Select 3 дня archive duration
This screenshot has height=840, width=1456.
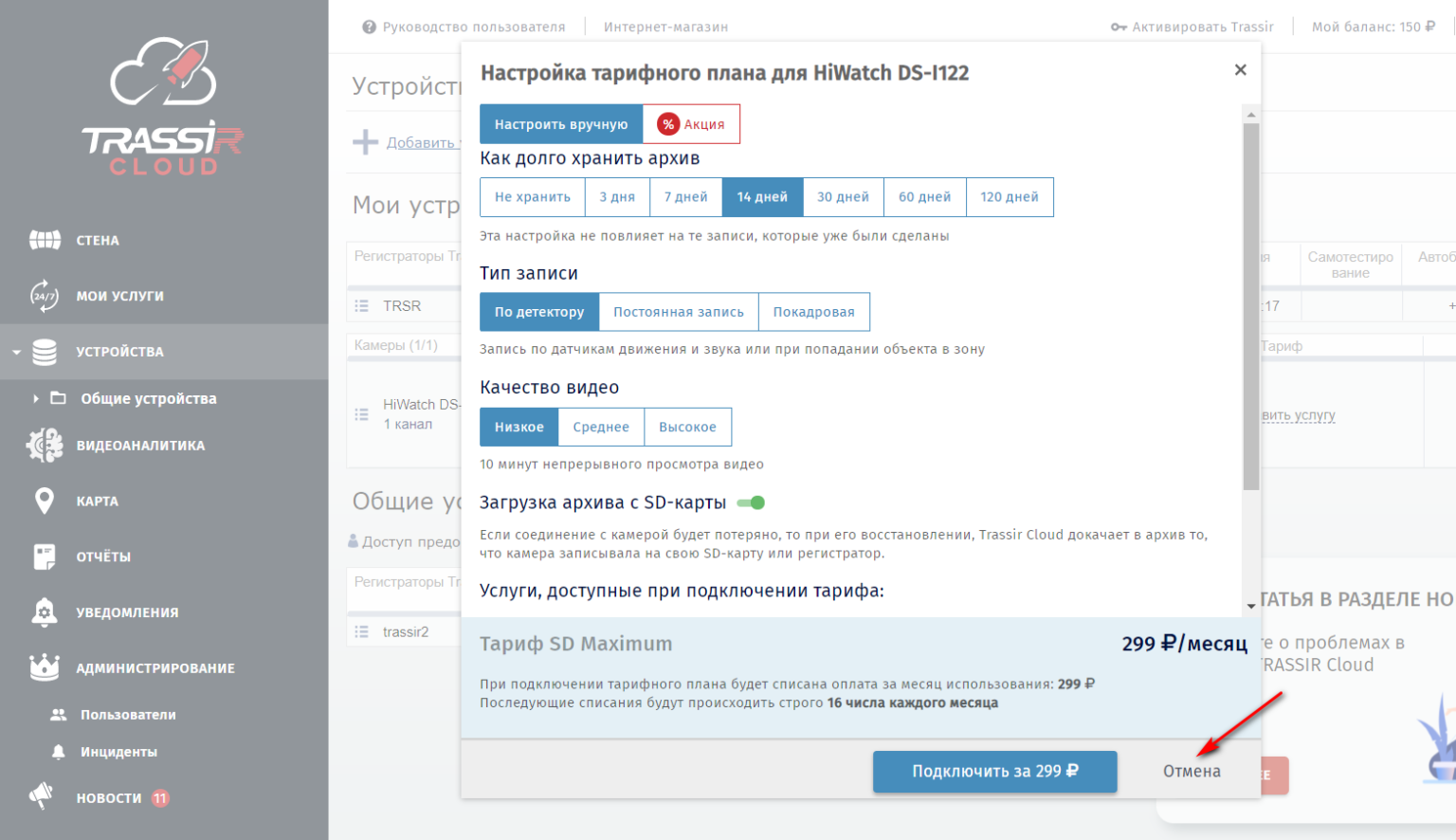pyautogui.click(x=617, y=197)
